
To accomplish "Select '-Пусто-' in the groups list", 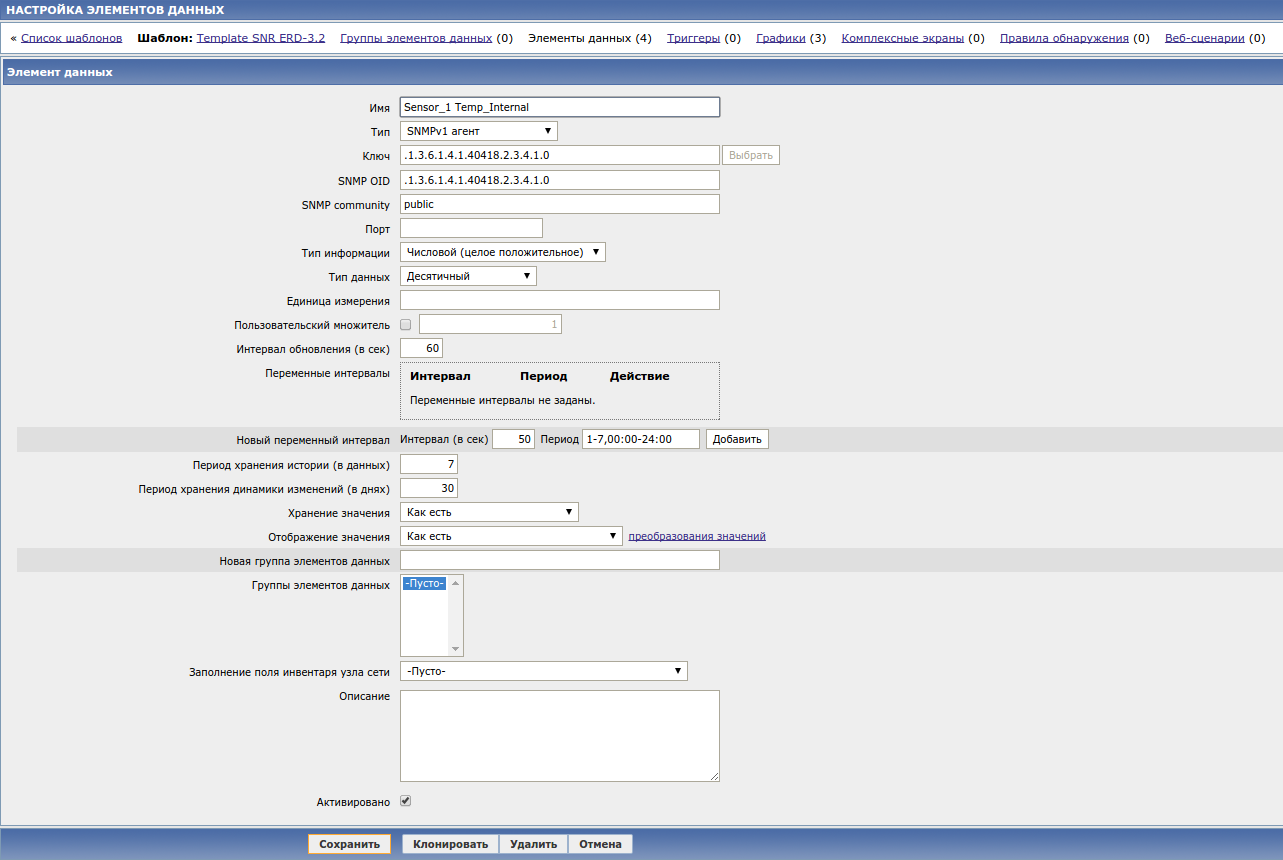I will pyautogui.click(x=425, y=583).
